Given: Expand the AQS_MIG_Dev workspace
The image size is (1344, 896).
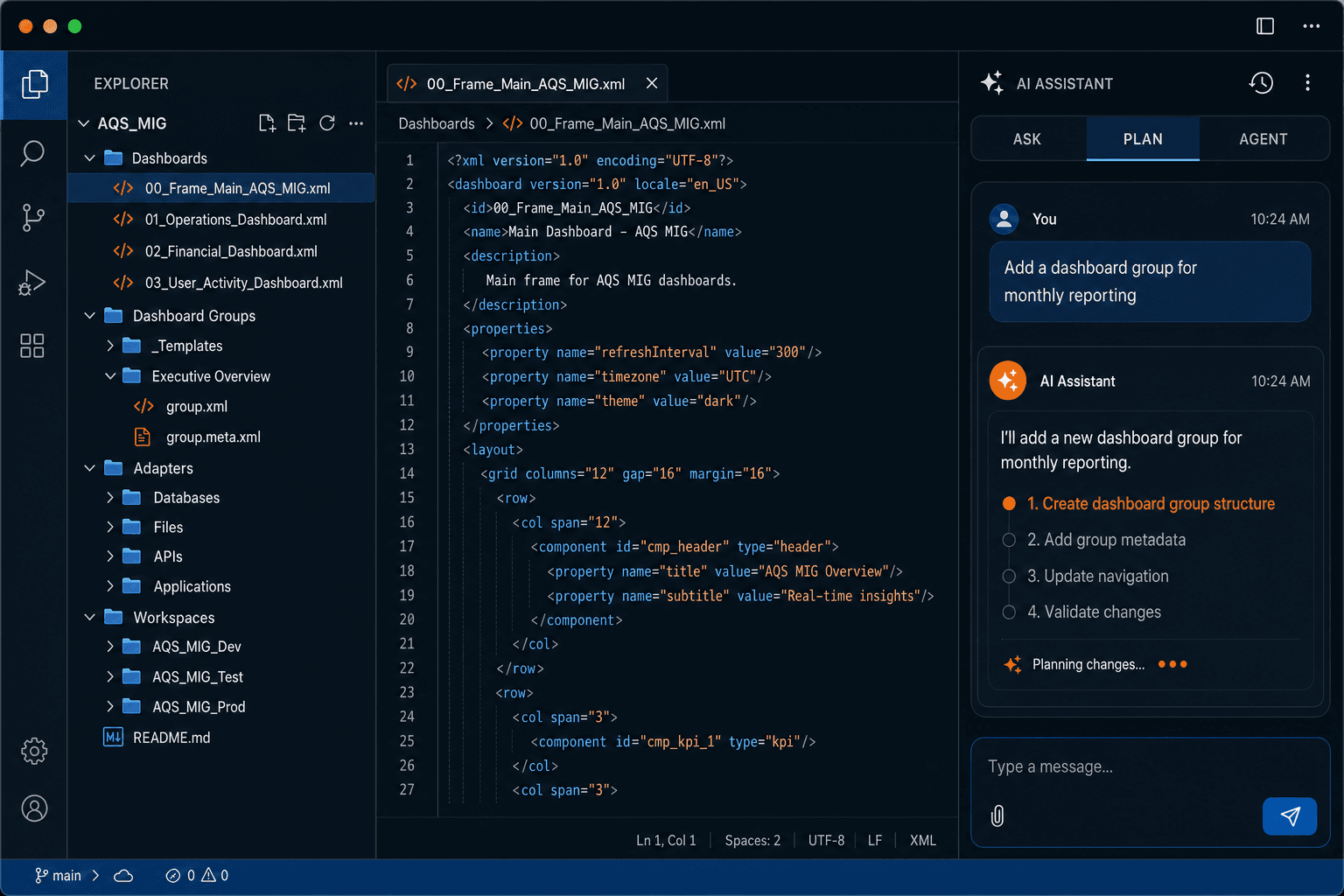Looking at the screenshot, I should point(110,647).
